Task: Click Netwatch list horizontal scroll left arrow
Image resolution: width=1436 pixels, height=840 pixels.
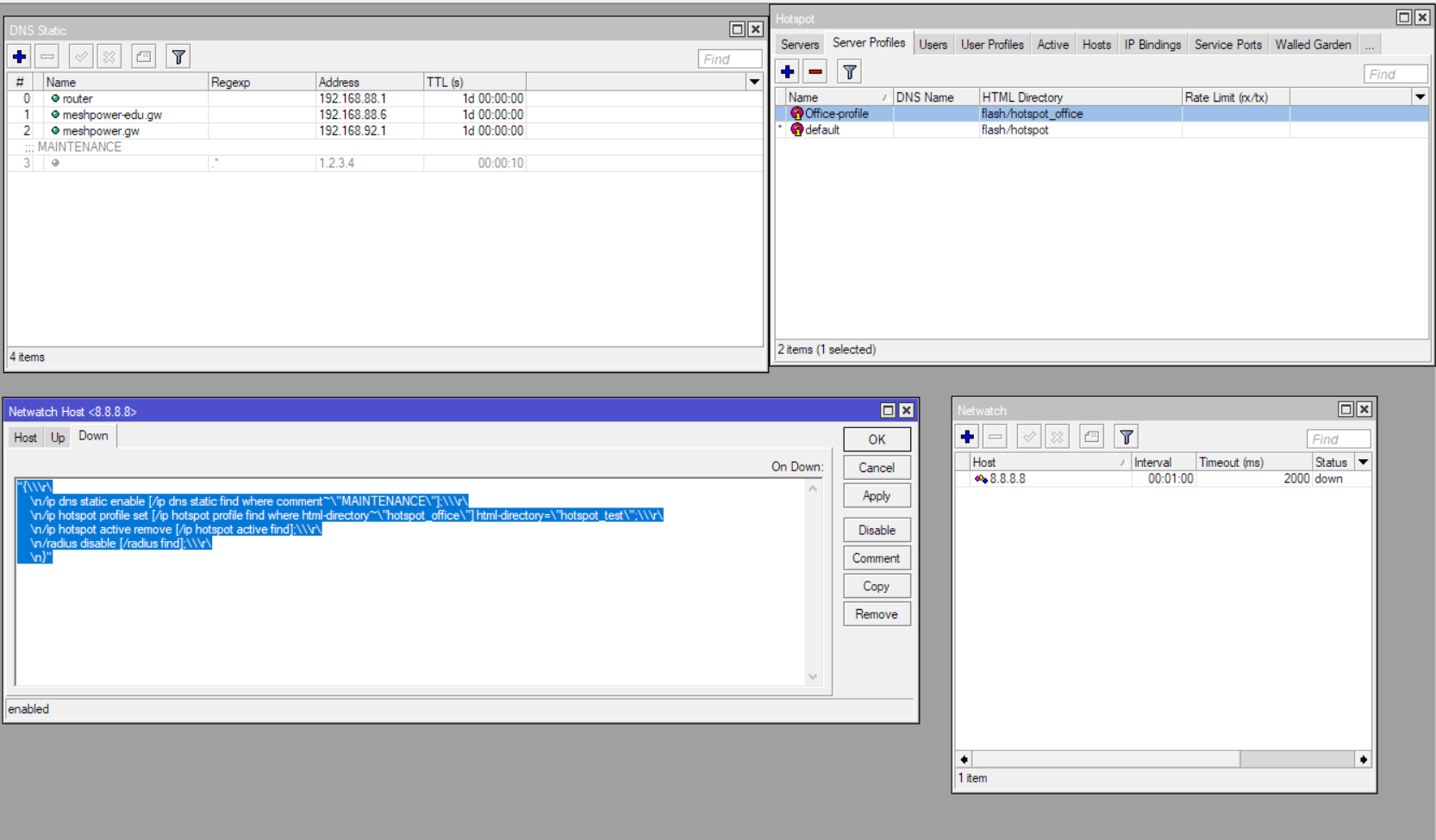Action: pyautogui.click(x=965, y=759)
